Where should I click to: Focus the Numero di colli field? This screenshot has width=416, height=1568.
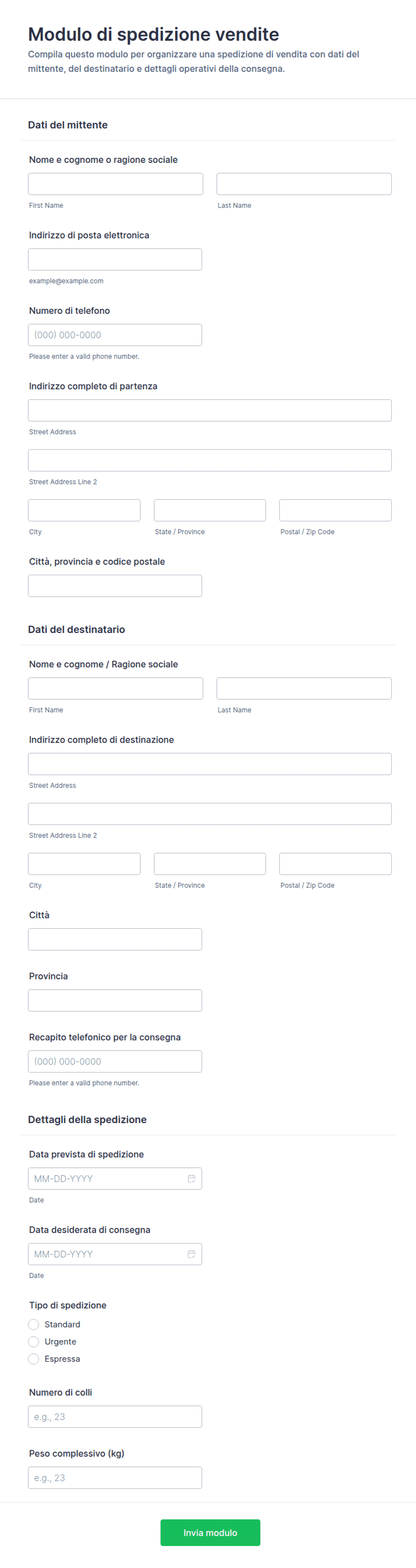pos(115,1416)
